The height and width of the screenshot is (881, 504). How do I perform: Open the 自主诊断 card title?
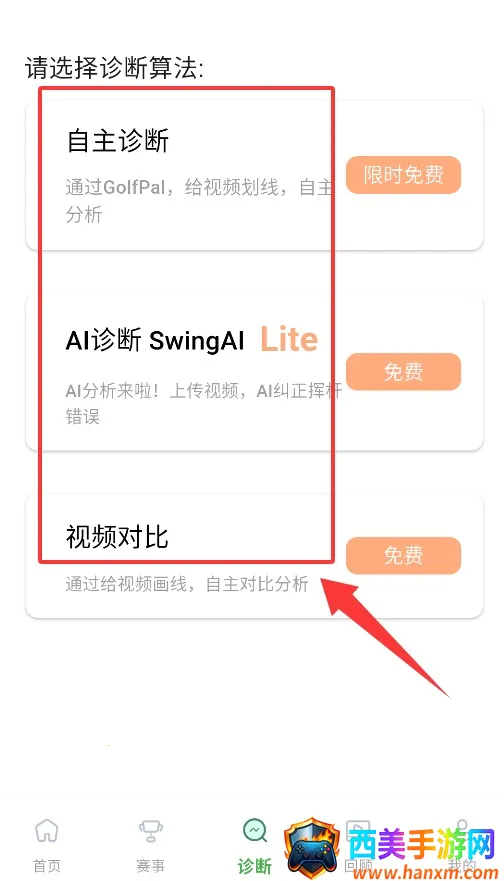pyautogui.click(x=117, y=140)
